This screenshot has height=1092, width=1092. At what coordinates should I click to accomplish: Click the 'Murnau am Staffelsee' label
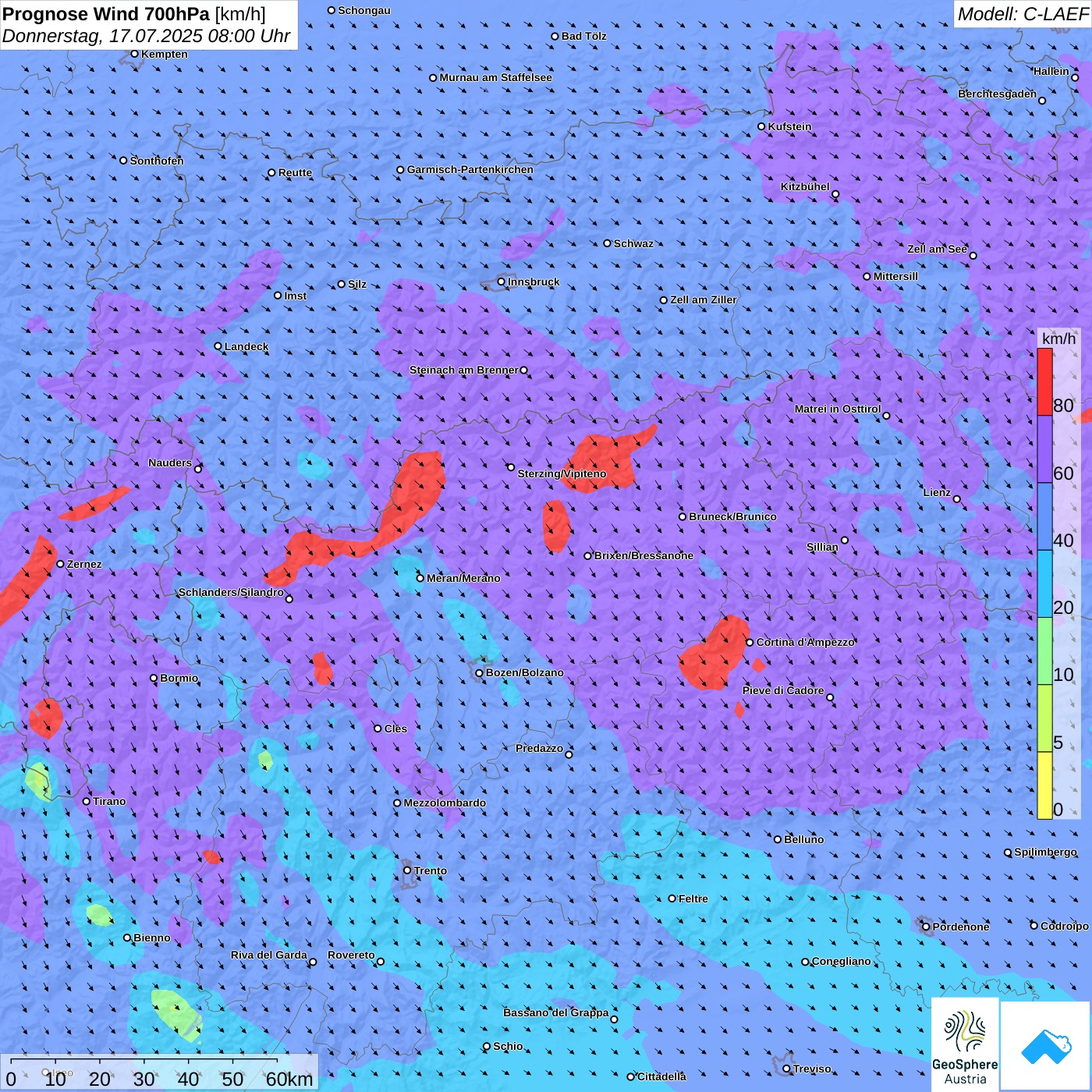[x=496, y=77]
